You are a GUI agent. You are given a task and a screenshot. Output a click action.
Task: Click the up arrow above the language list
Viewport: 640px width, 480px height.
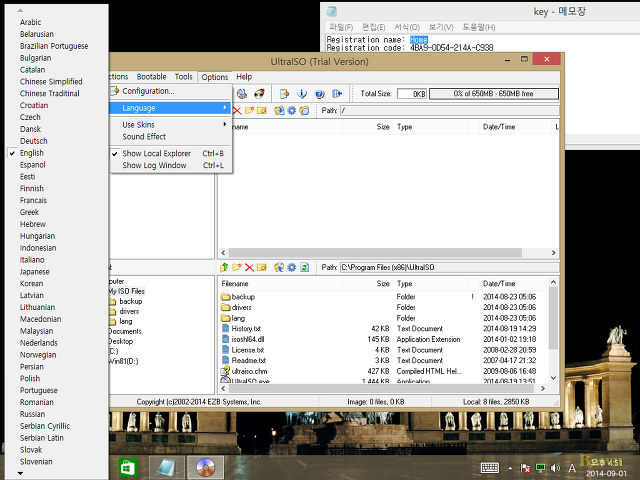(20, 11)
